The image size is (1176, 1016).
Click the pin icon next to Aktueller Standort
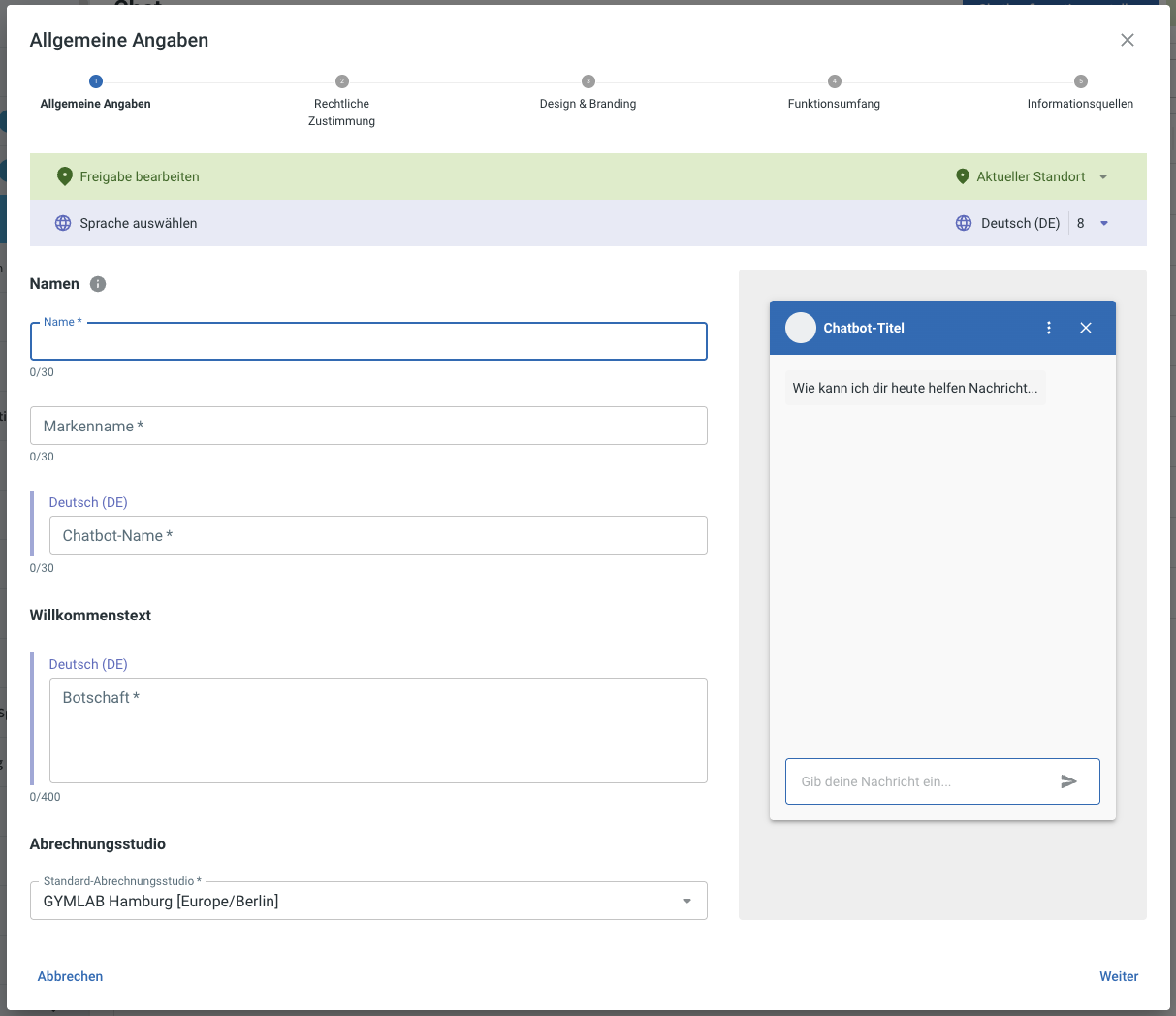[x=962, y=176]
